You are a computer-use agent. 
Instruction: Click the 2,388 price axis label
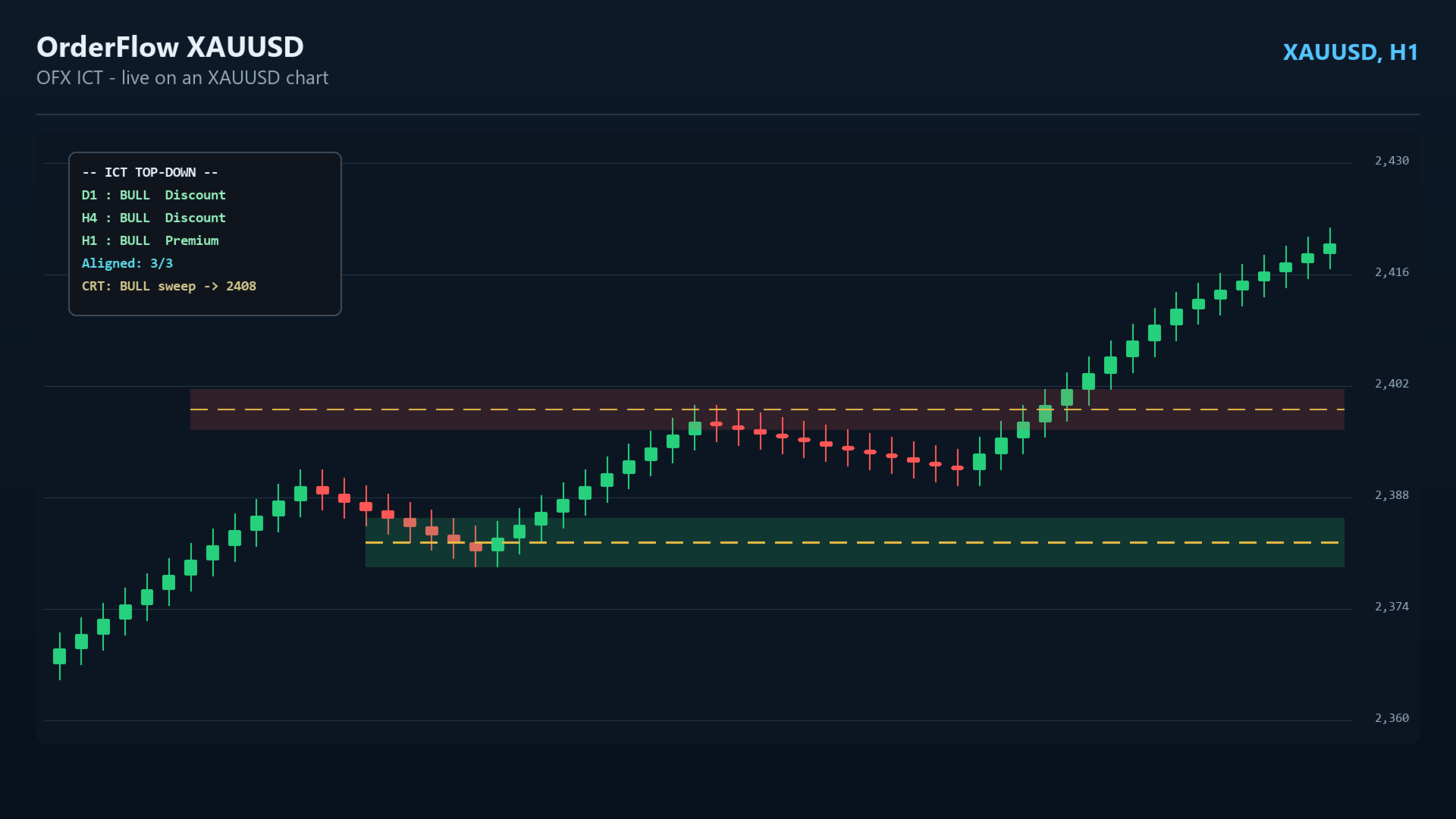(x=1392, y=495)
